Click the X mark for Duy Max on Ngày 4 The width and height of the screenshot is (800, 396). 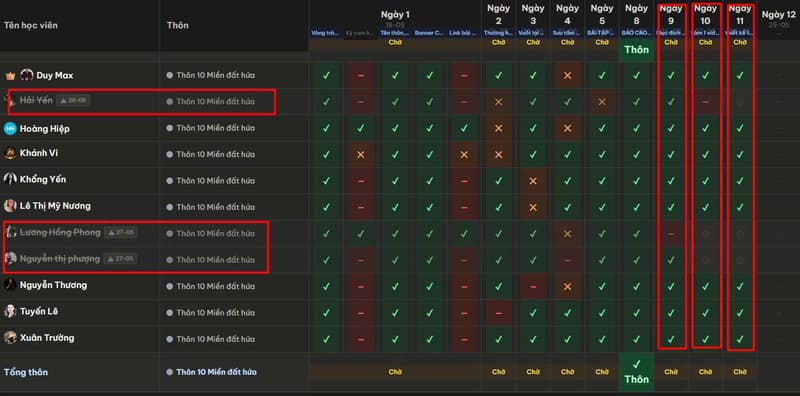[567, 76]
